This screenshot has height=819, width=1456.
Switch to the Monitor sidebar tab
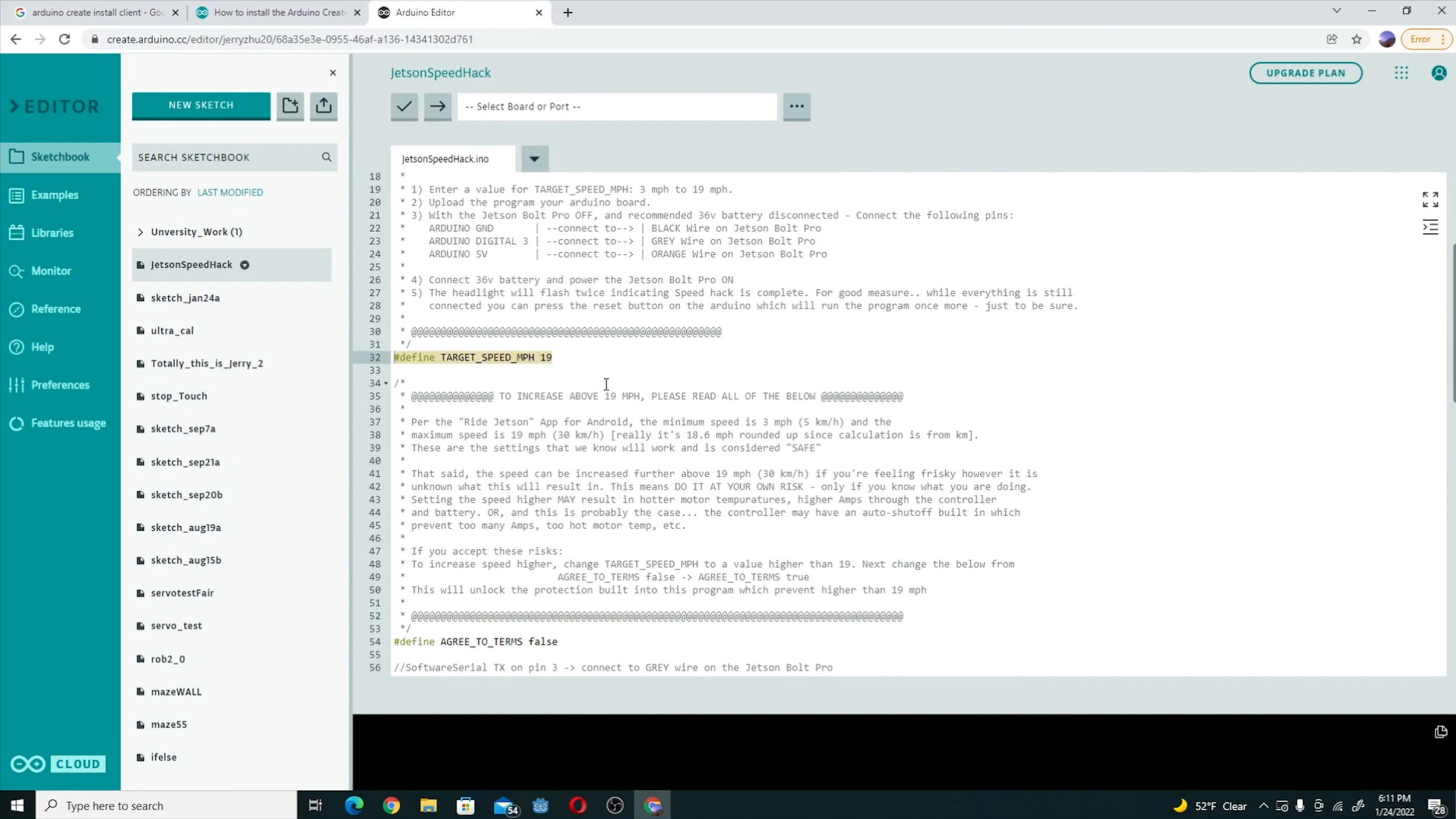51,271
